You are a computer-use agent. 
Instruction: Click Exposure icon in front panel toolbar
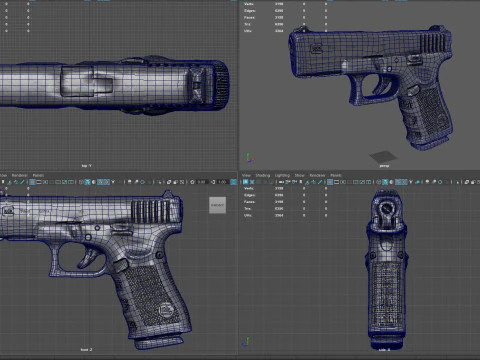pos(192,182)
